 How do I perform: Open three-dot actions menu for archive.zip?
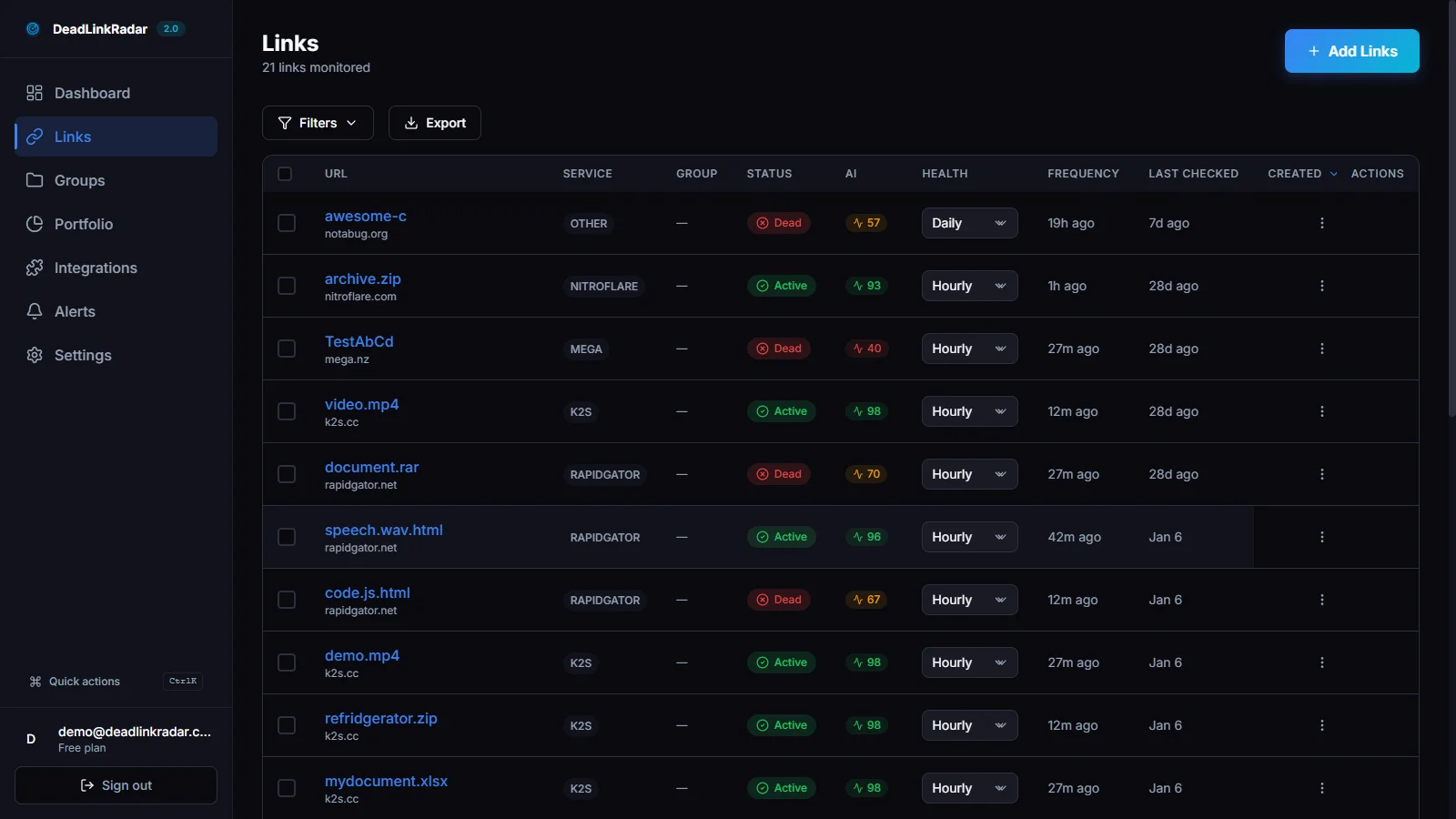(x=1321, y=286)
